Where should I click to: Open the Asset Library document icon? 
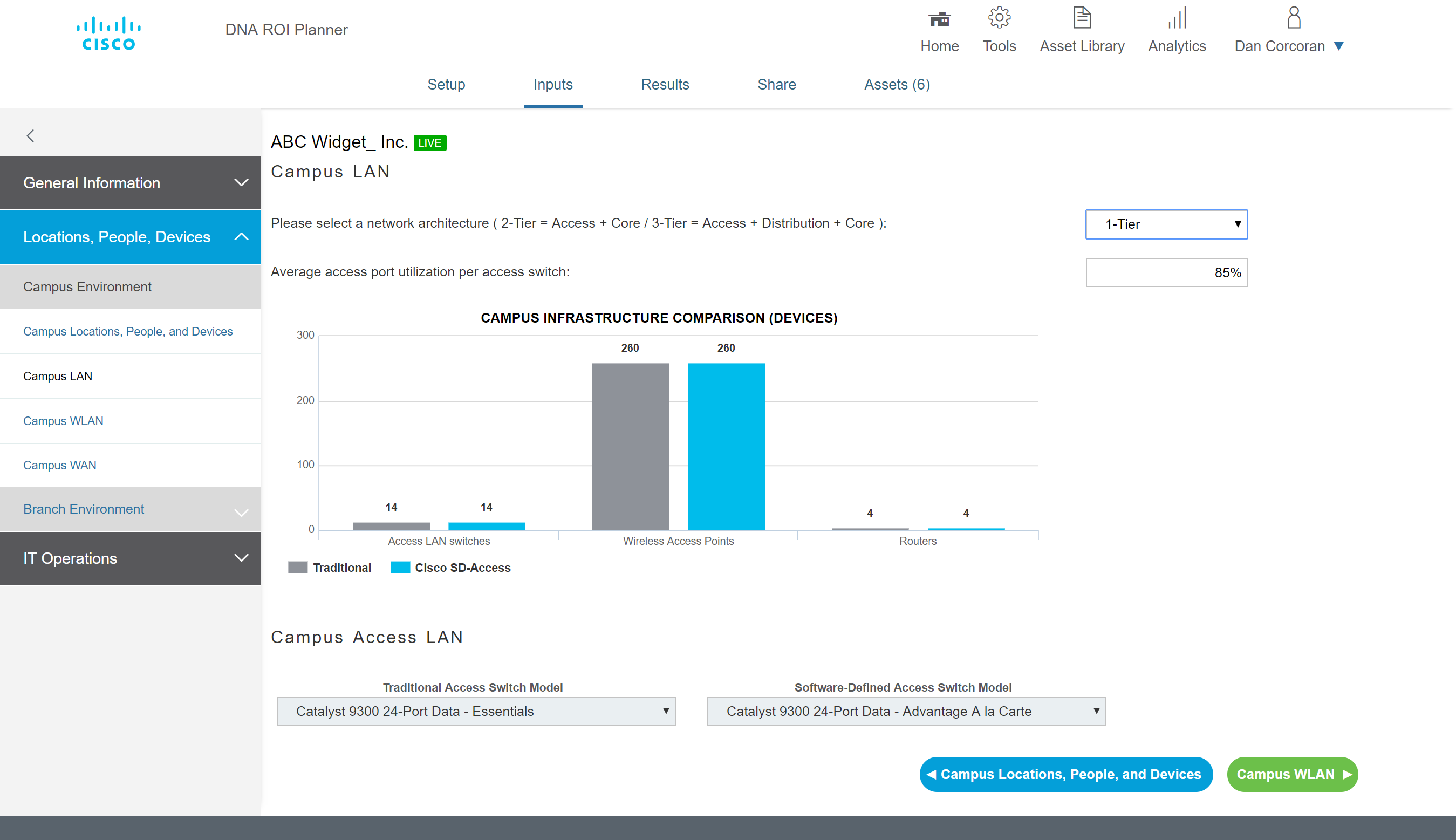pos(1082,18)
